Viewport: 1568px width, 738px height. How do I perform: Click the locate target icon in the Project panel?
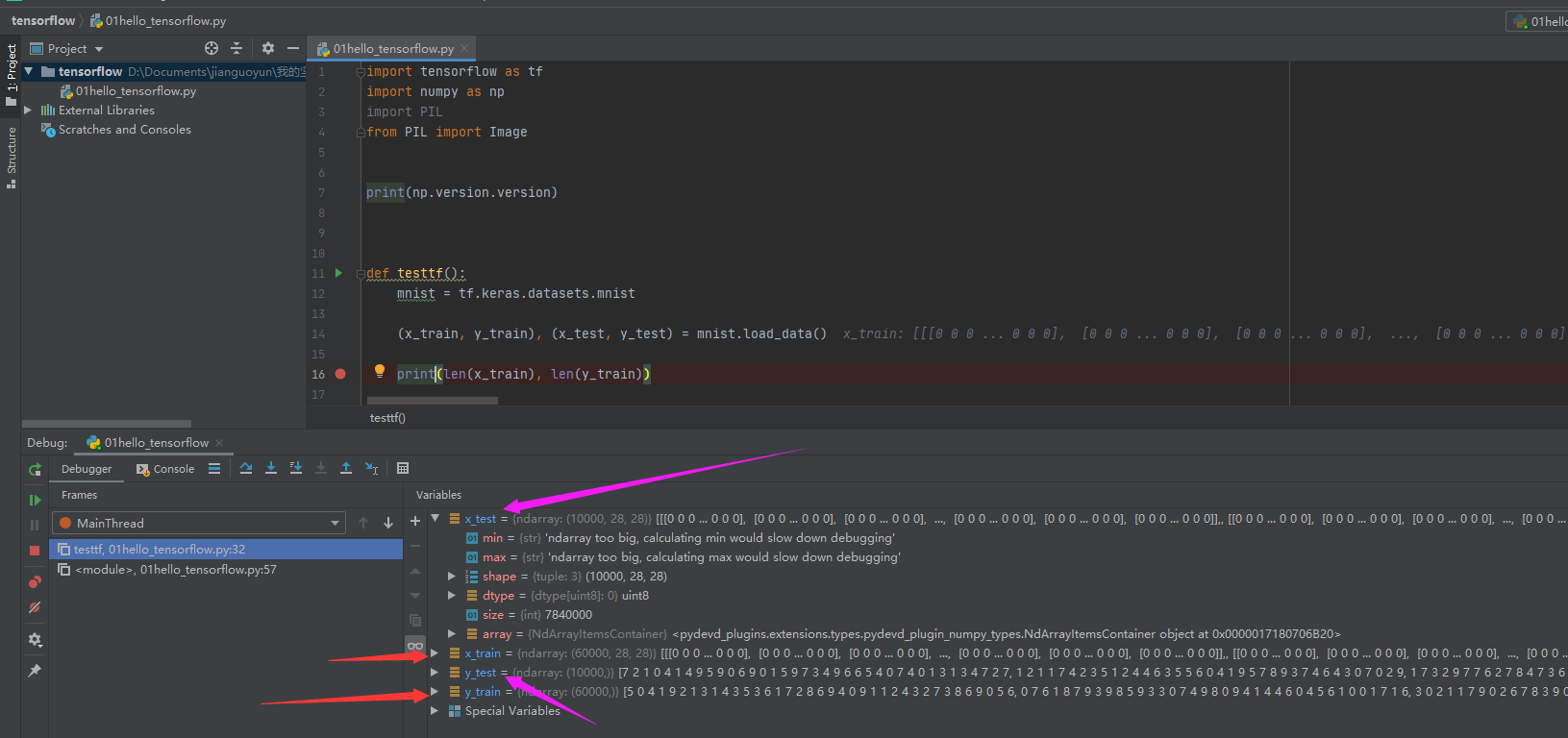click(x=212, y=48)
